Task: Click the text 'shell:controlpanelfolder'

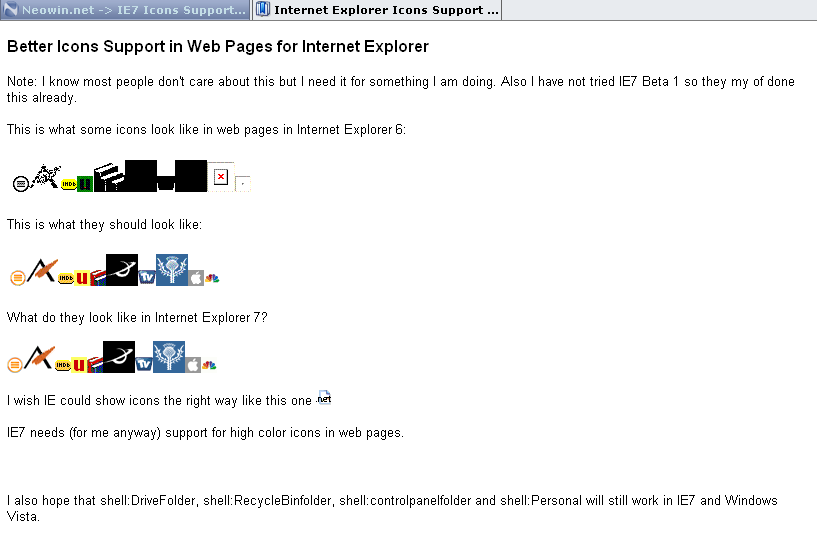Action: click(x=405, y=501)
